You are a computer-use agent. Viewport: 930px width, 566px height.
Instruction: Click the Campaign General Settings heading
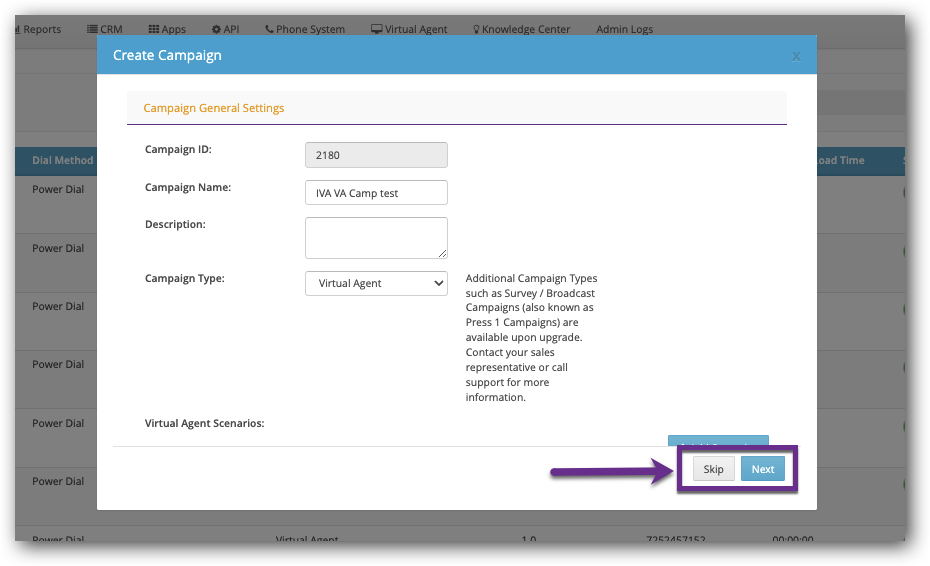point(214,108)
